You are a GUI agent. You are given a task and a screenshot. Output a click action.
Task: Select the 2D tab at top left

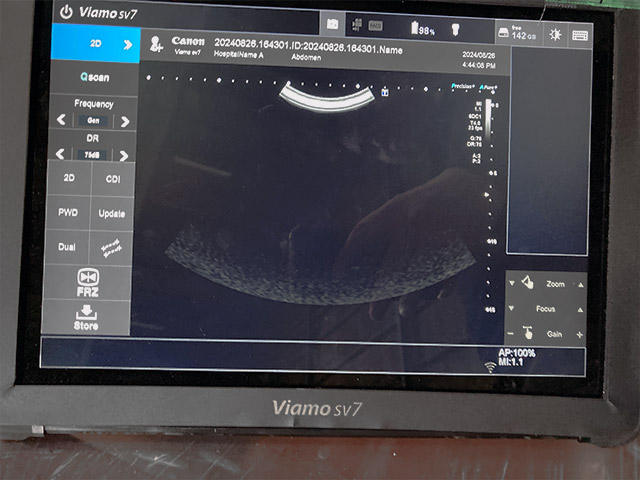pos(96,43)
